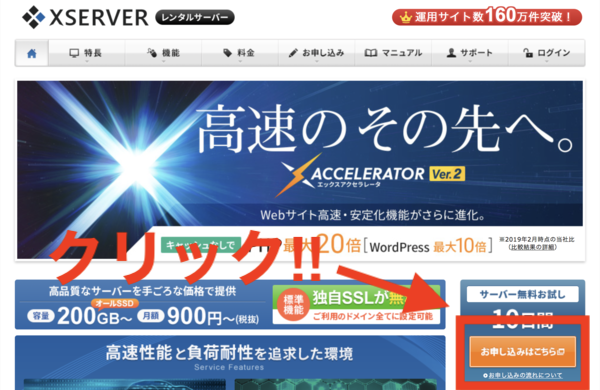
Task: Open the マニュアル menu item
Action: point(393,53)
